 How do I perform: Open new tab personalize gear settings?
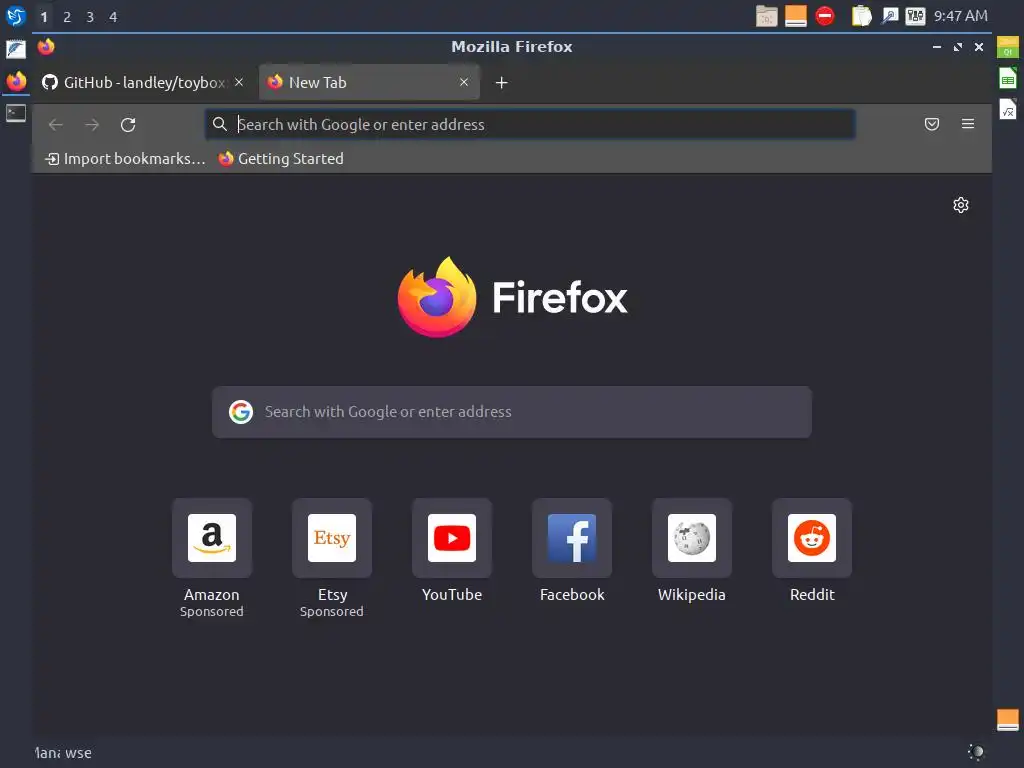(961, 205)
